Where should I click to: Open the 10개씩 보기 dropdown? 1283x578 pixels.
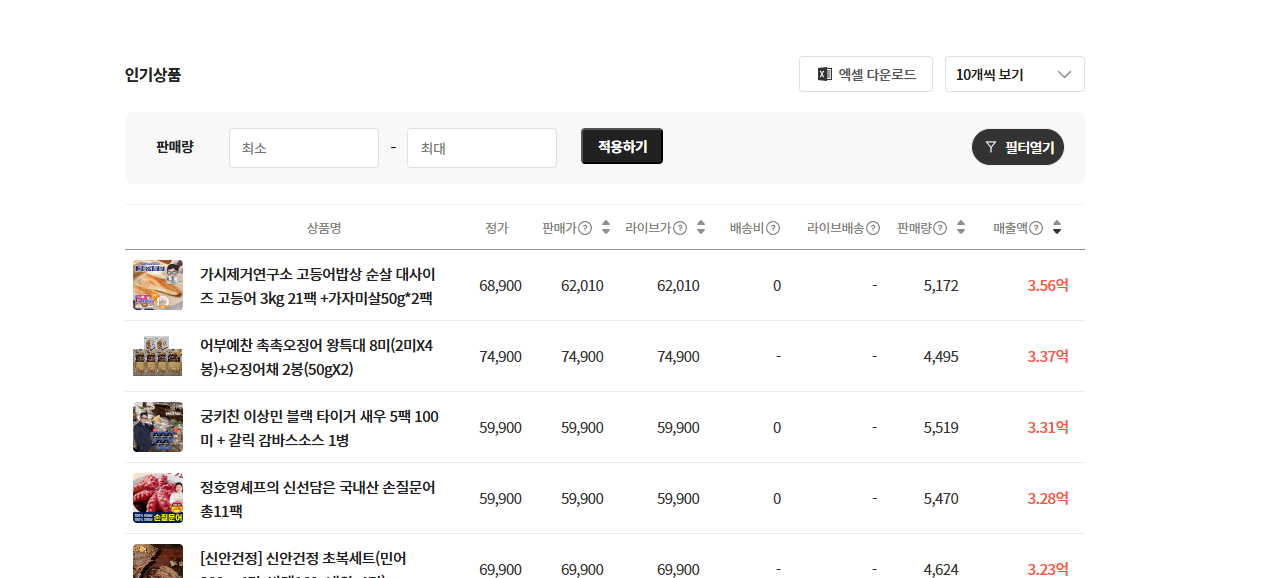[x=1014, y=74]
